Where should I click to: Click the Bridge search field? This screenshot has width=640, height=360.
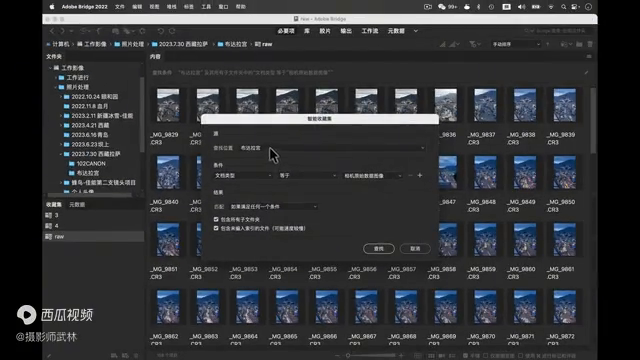pyautogui.click(x=557, y=31)
